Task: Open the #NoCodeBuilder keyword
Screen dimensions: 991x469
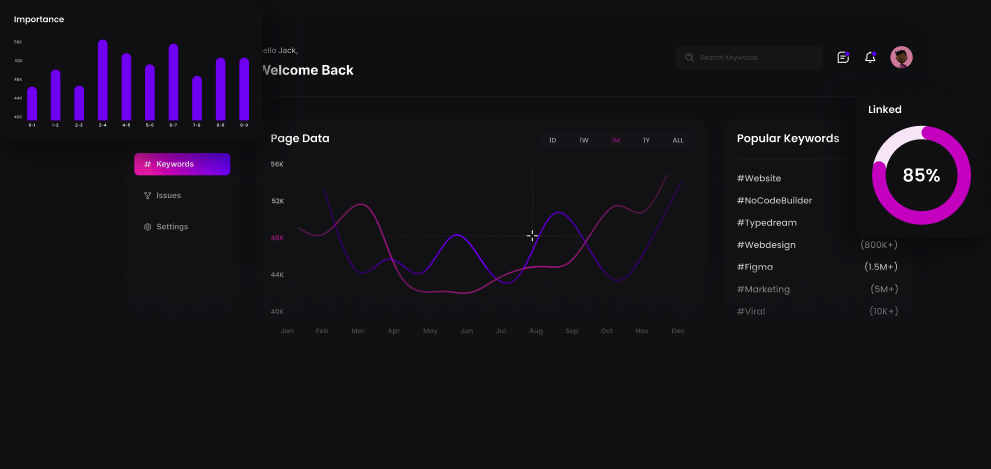Action: click(774, 200)
